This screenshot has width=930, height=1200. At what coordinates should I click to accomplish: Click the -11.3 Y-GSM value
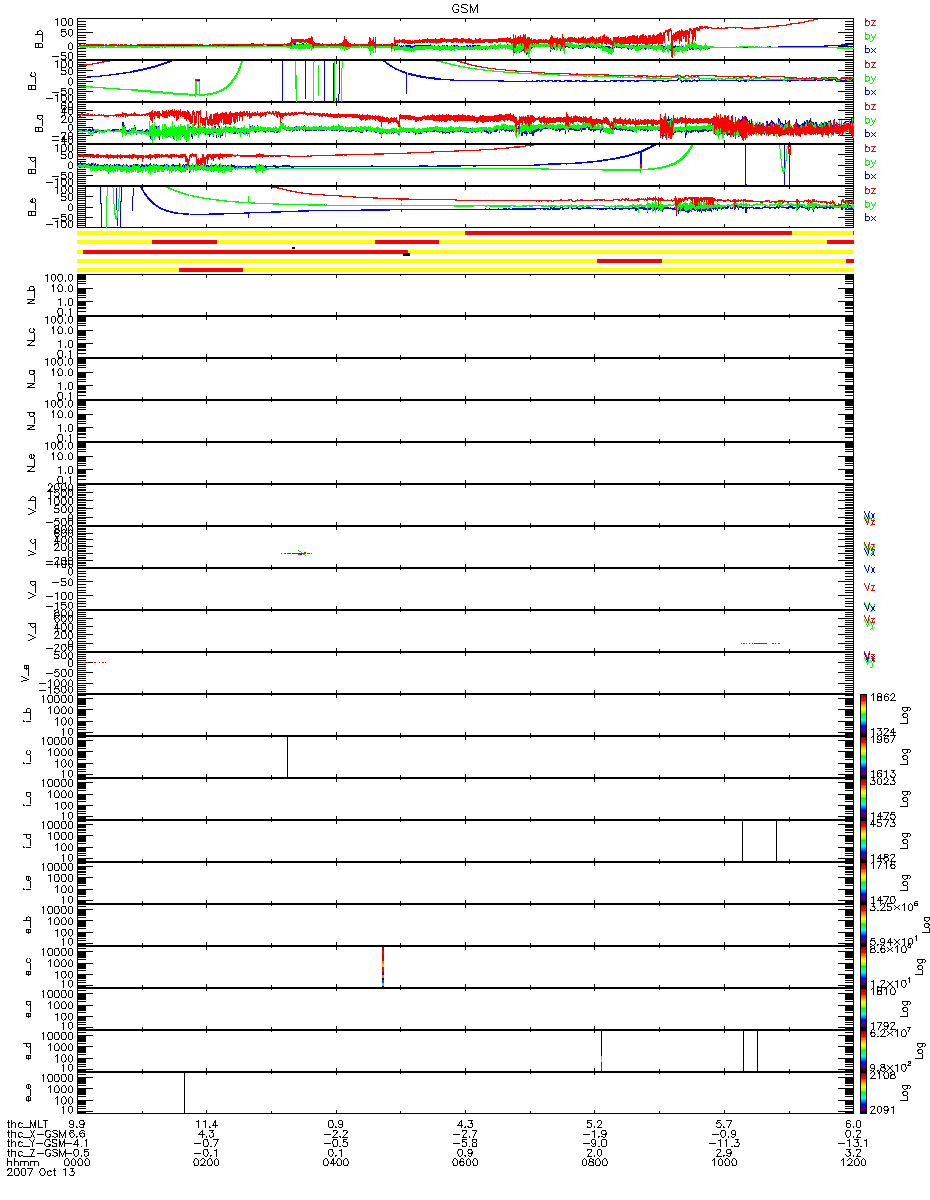point(724,1144)
